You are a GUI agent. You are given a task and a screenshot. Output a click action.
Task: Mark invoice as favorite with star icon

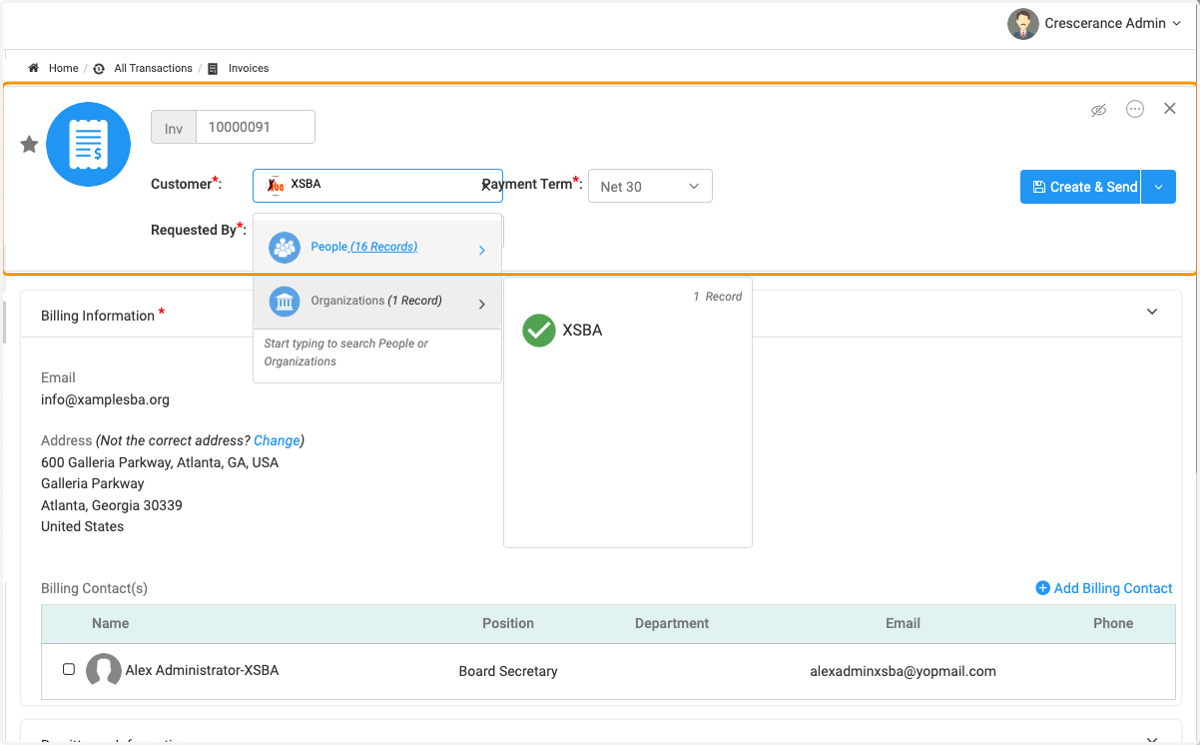coord(29,145)
